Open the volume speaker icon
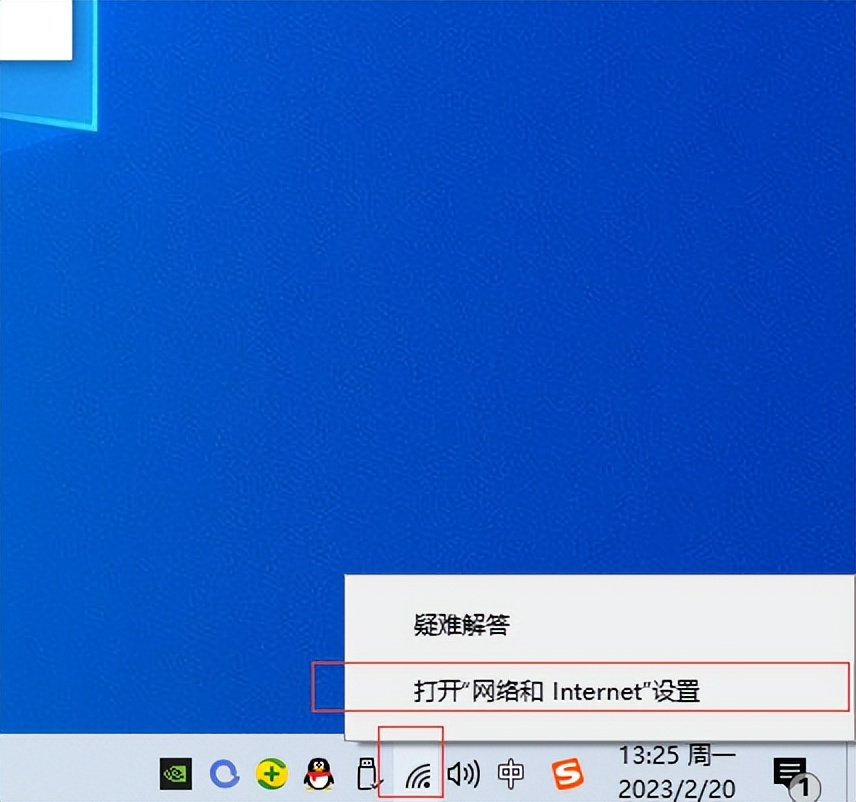The height and width of the screenshot is (802, 856). click(x=463, y=773)
